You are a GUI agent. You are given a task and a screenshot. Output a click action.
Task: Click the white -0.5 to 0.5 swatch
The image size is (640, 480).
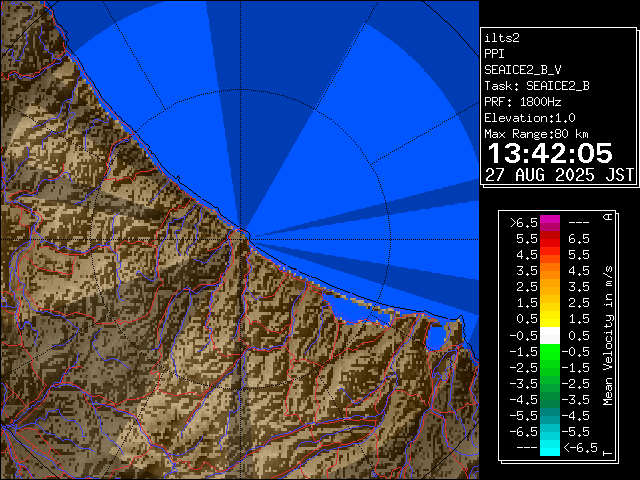549,335
